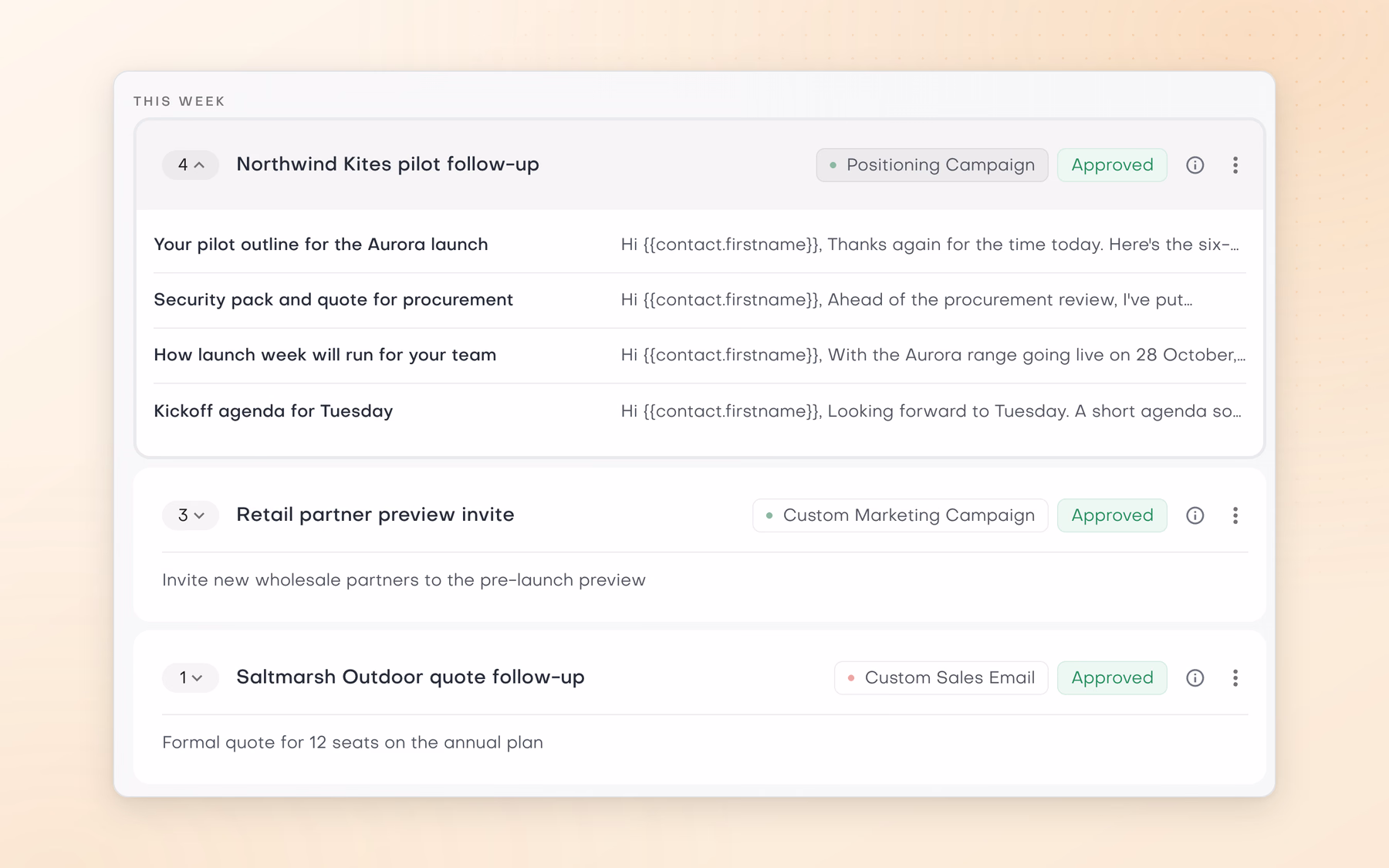Click the THIS WEEK section heading
The height and width of the screenshot is (868, 1389).
click(x=179, y=102)
